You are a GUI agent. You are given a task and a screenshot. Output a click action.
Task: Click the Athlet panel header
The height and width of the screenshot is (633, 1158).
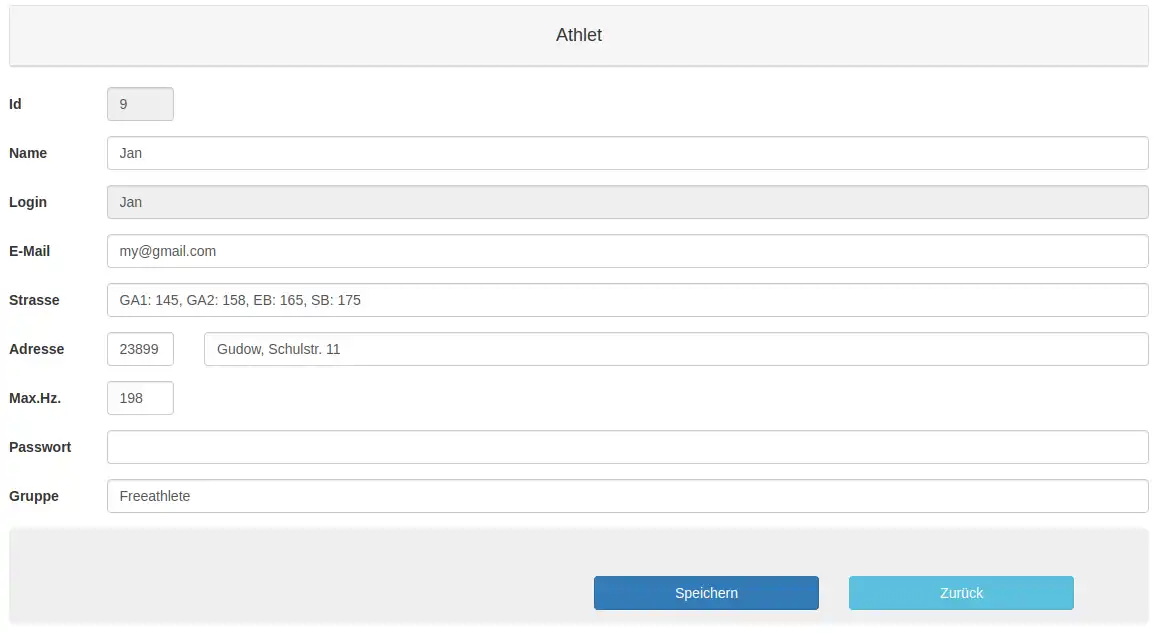579,36
